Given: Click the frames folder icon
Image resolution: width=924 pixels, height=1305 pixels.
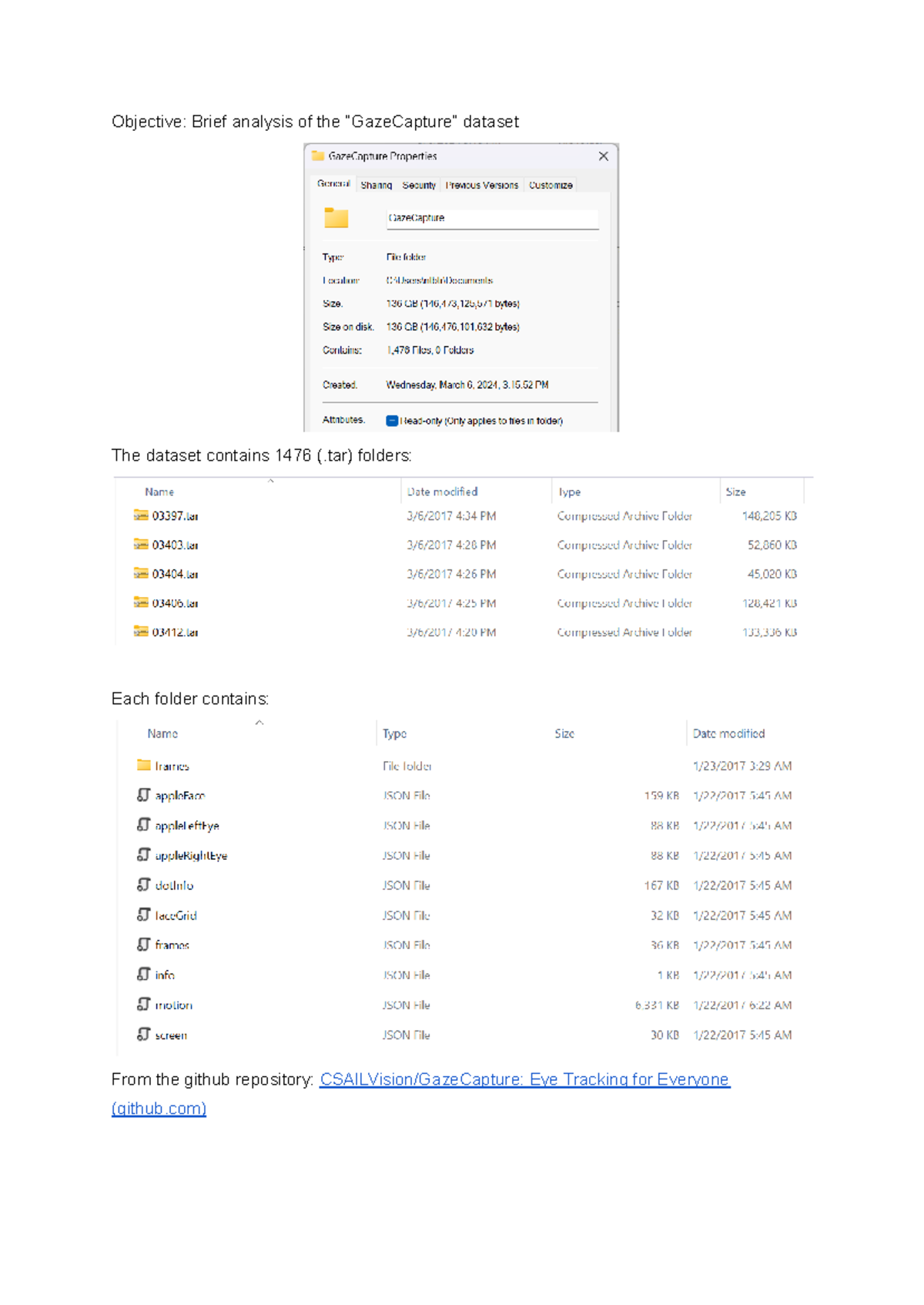Looking at the screenshot, I should [x=144, y=765].
